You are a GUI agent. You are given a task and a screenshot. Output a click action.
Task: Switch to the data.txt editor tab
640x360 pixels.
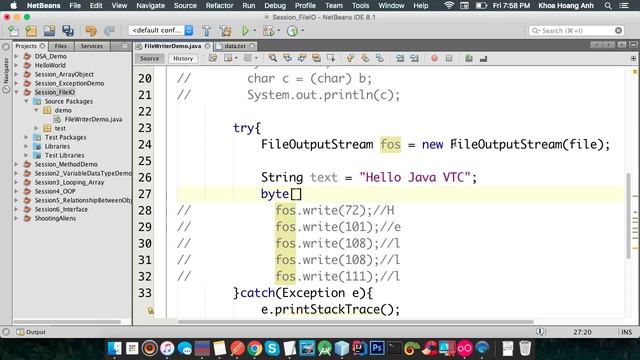coord(235,46)
